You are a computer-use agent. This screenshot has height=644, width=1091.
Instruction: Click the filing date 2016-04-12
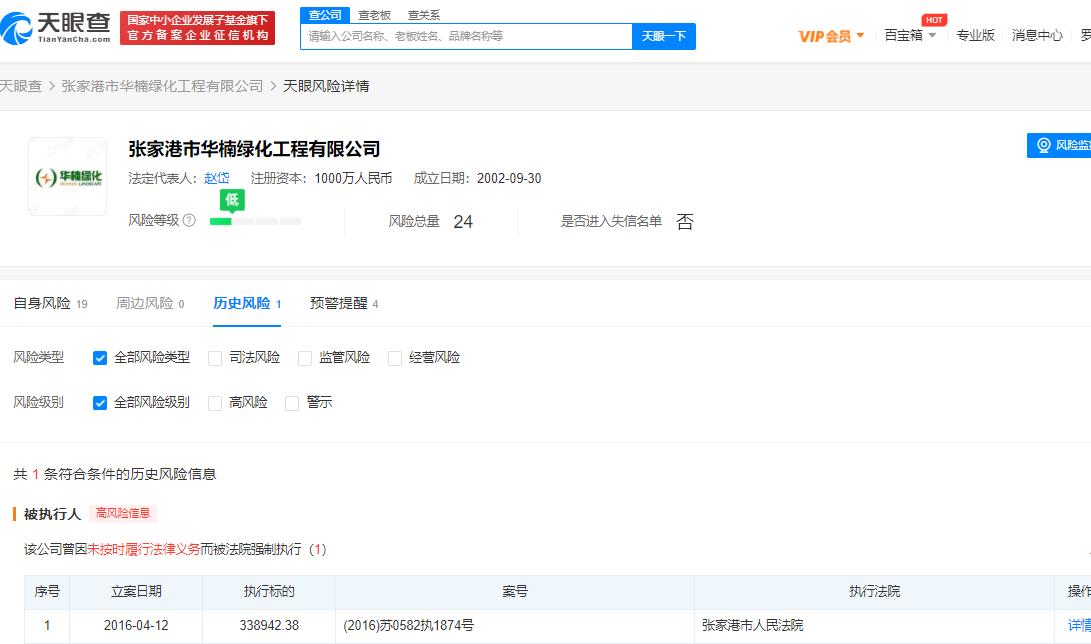click(136, 625)
